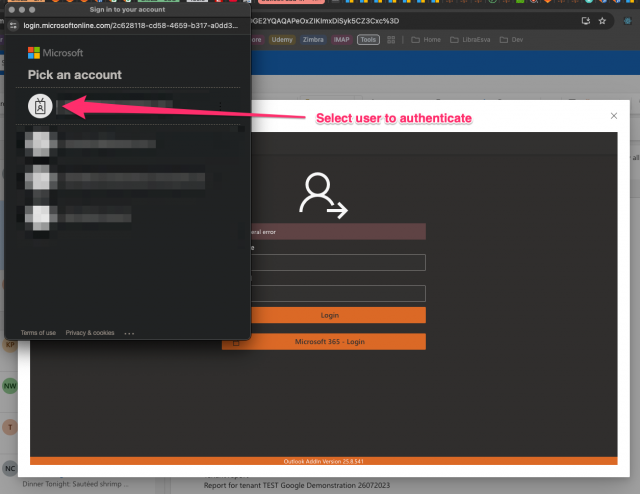Click the bookmark star in address bar
Viewport: 640px width, 494px height.
(601, 20)
